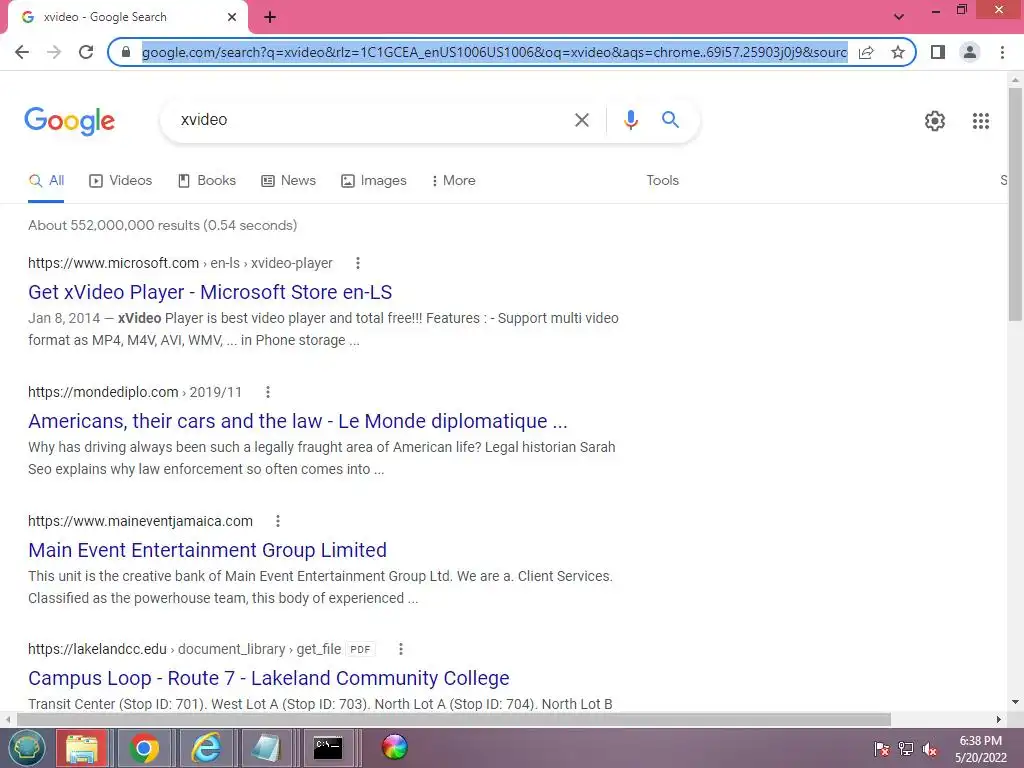Launch Internet Explorer from taskbar

pyautogui.click(x=205, y=748)
